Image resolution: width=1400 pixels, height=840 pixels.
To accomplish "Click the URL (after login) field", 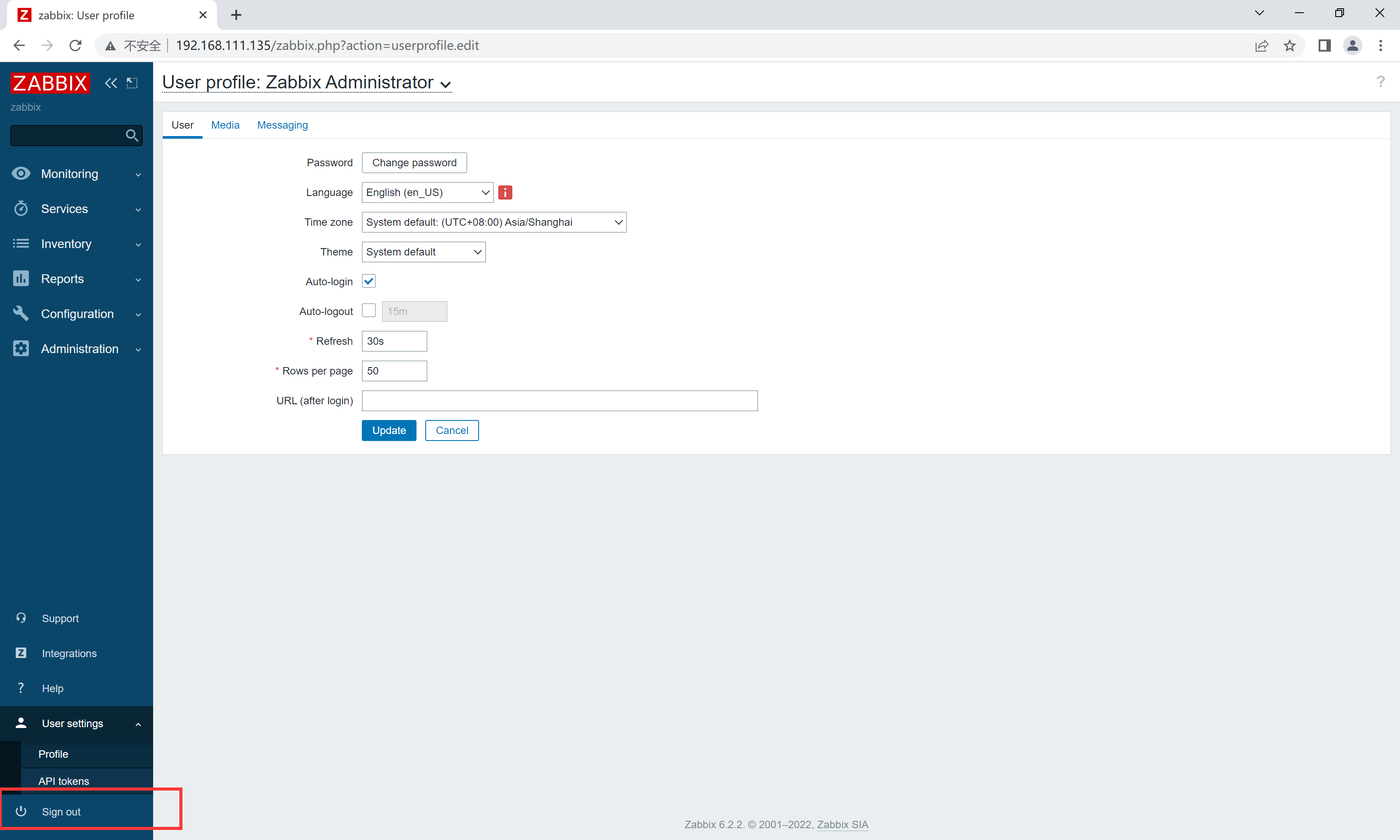I will [x=560, y=400].
